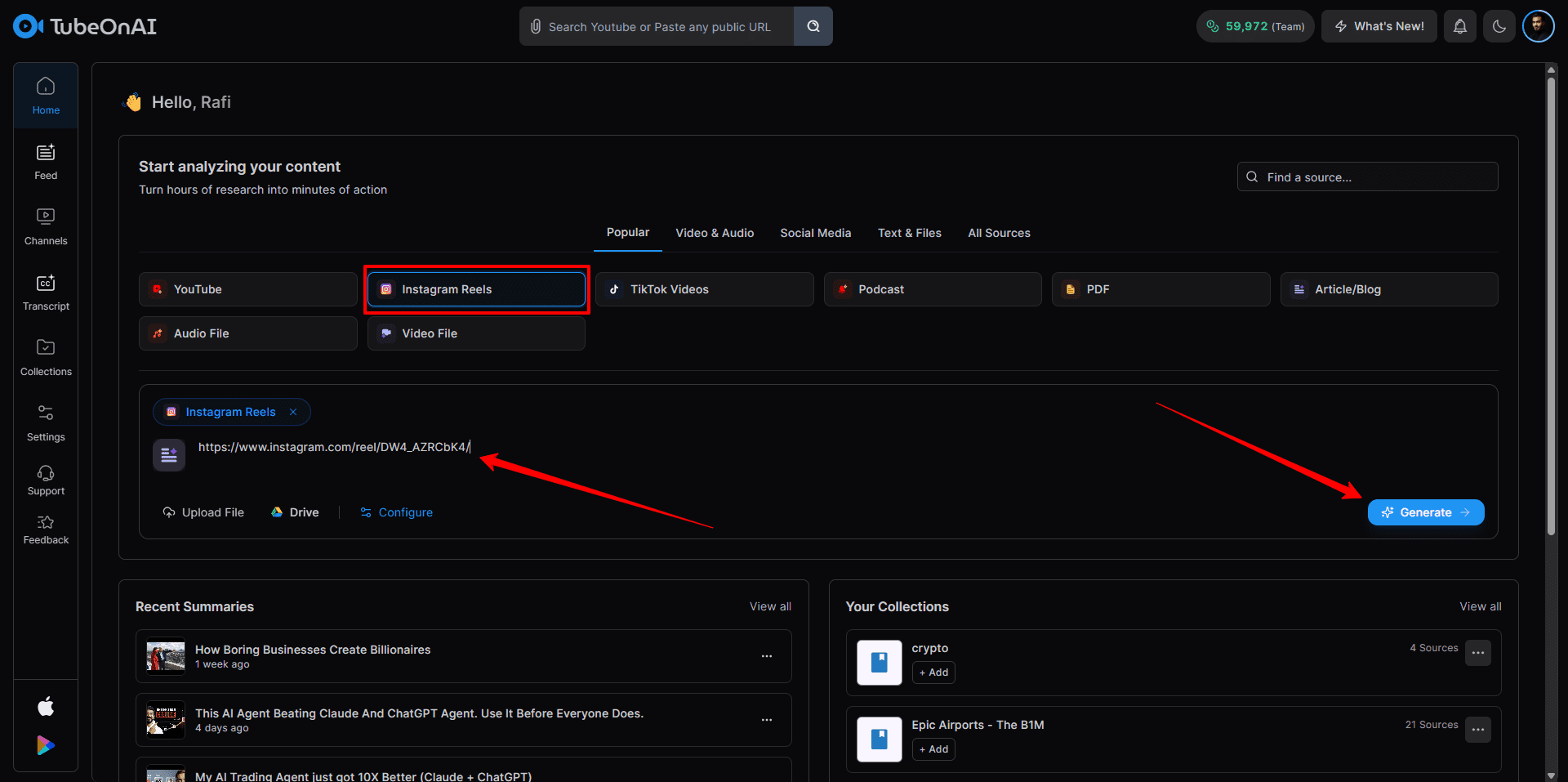The image size is (1568, 782).
Task: Click the crypto collection book icon
Action: coord(880,662)
